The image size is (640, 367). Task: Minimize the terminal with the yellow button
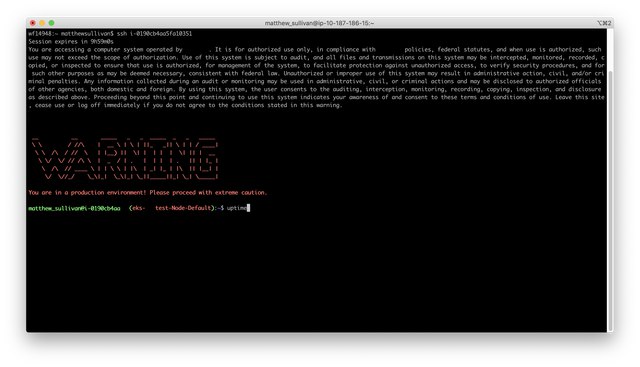coord(42,23)
